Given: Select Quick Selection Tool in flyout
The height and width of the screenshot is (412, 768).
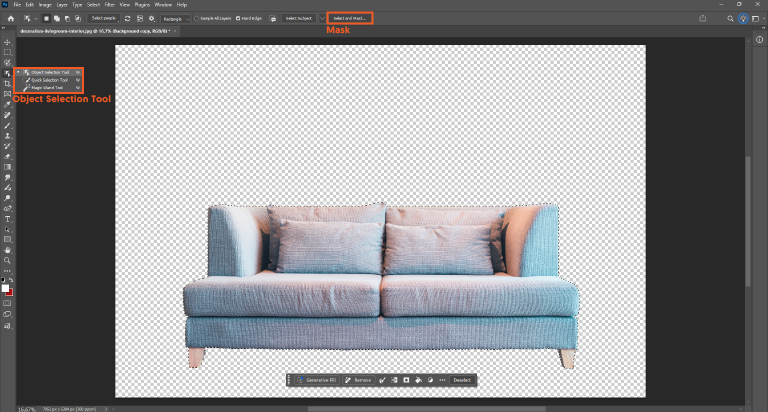Looking at the screenshot, I should click(x=49, y=80).
